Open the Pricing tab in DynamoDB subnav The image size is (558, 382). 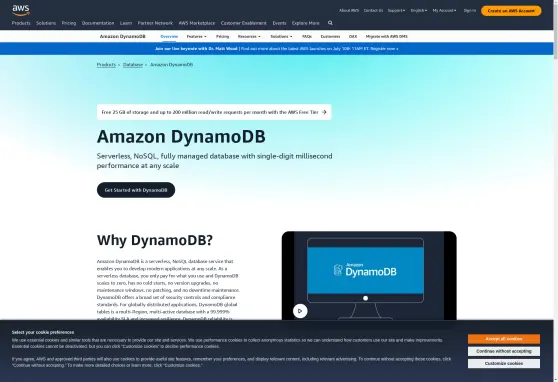pos(222,36)
